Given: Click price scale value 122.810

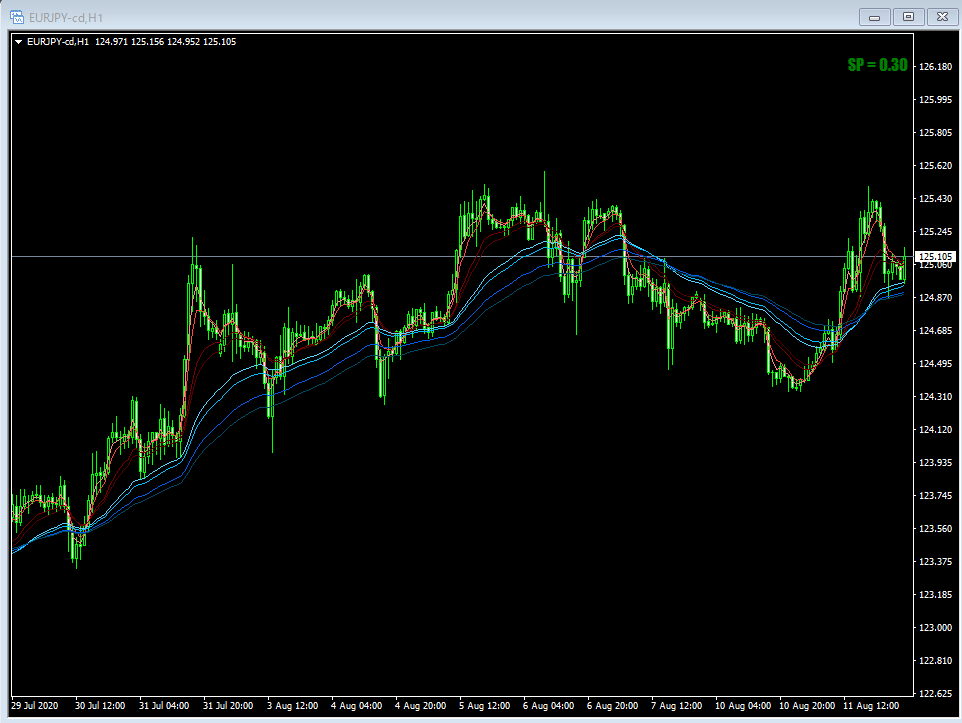Looking at the screenshot, I should coord(936,661).
